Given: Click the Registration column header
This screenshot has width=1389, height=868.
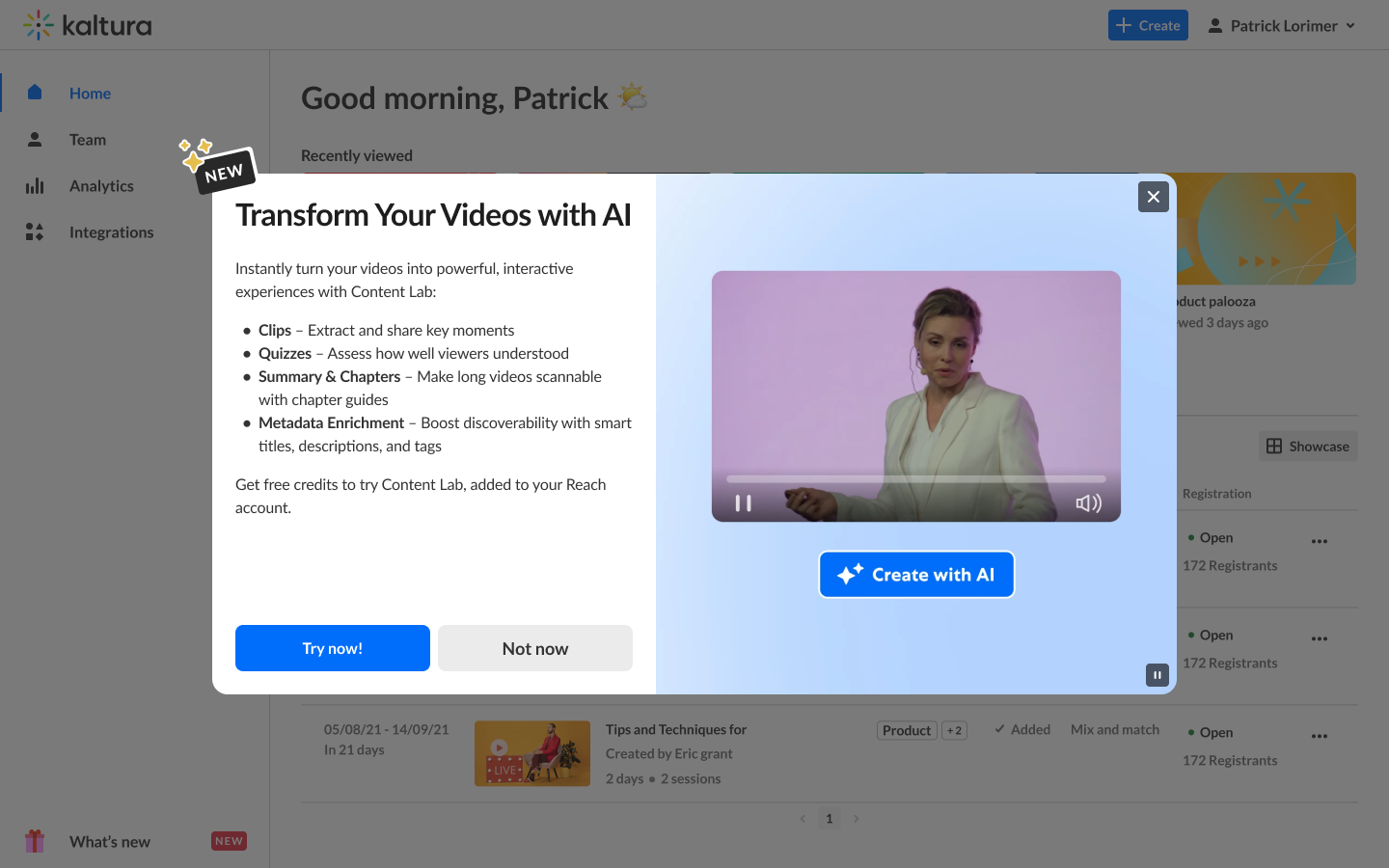Looking at the screenshot, I should pos(1217,493).
